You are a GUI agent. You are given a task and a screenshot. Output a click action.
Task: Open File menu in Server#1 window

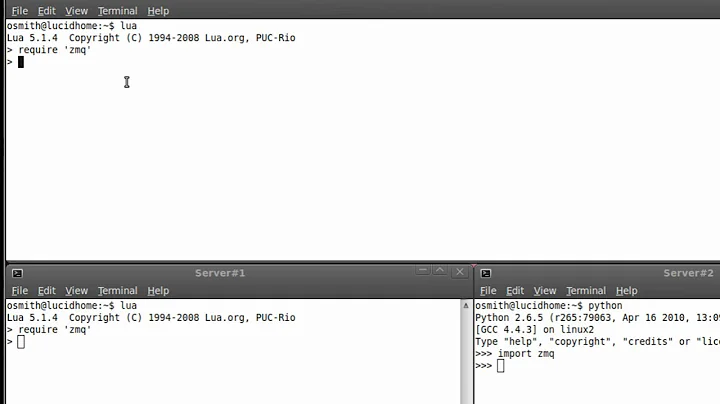pos(20,291)
